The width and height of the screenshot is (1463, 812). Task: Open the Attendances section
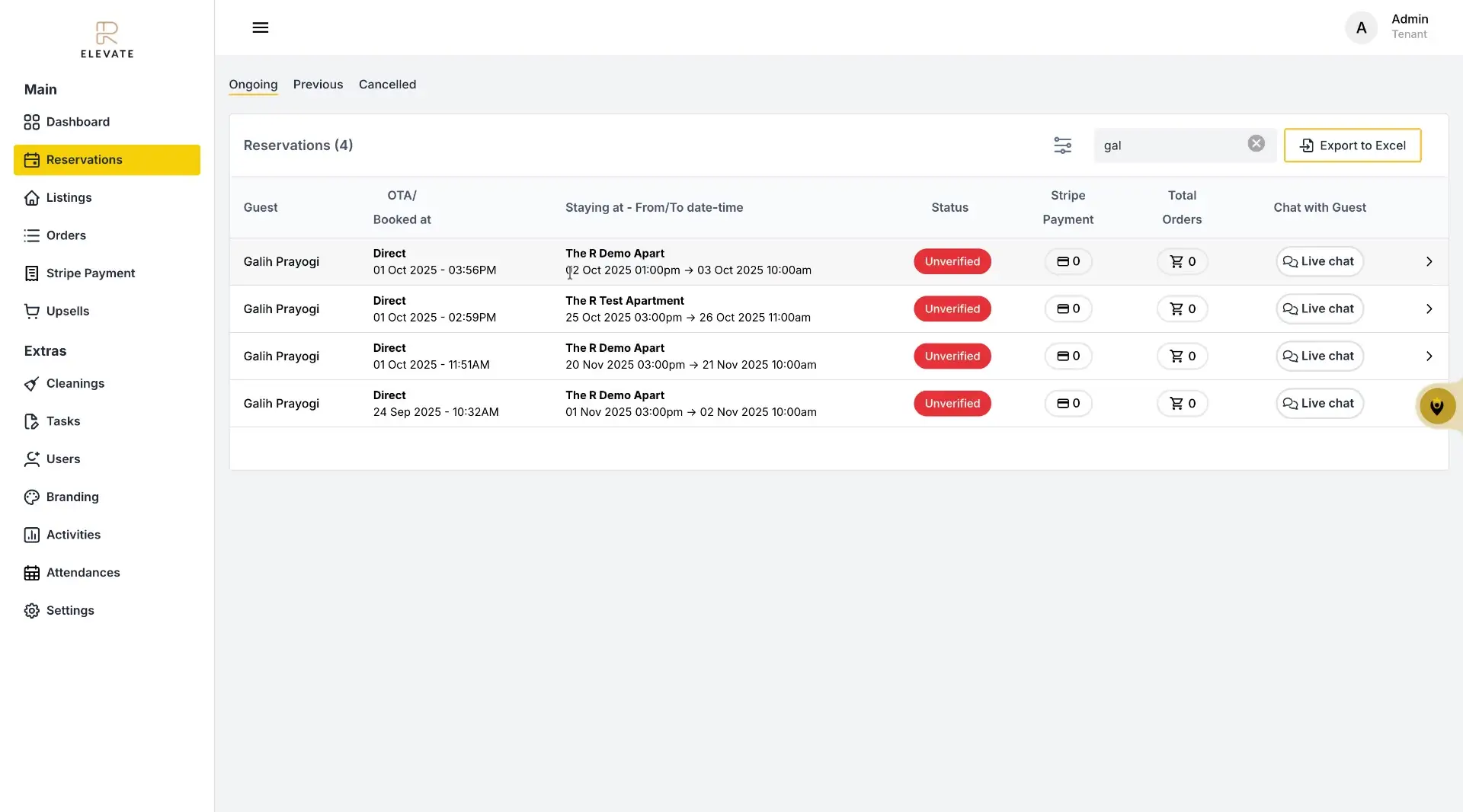(83, 572)
